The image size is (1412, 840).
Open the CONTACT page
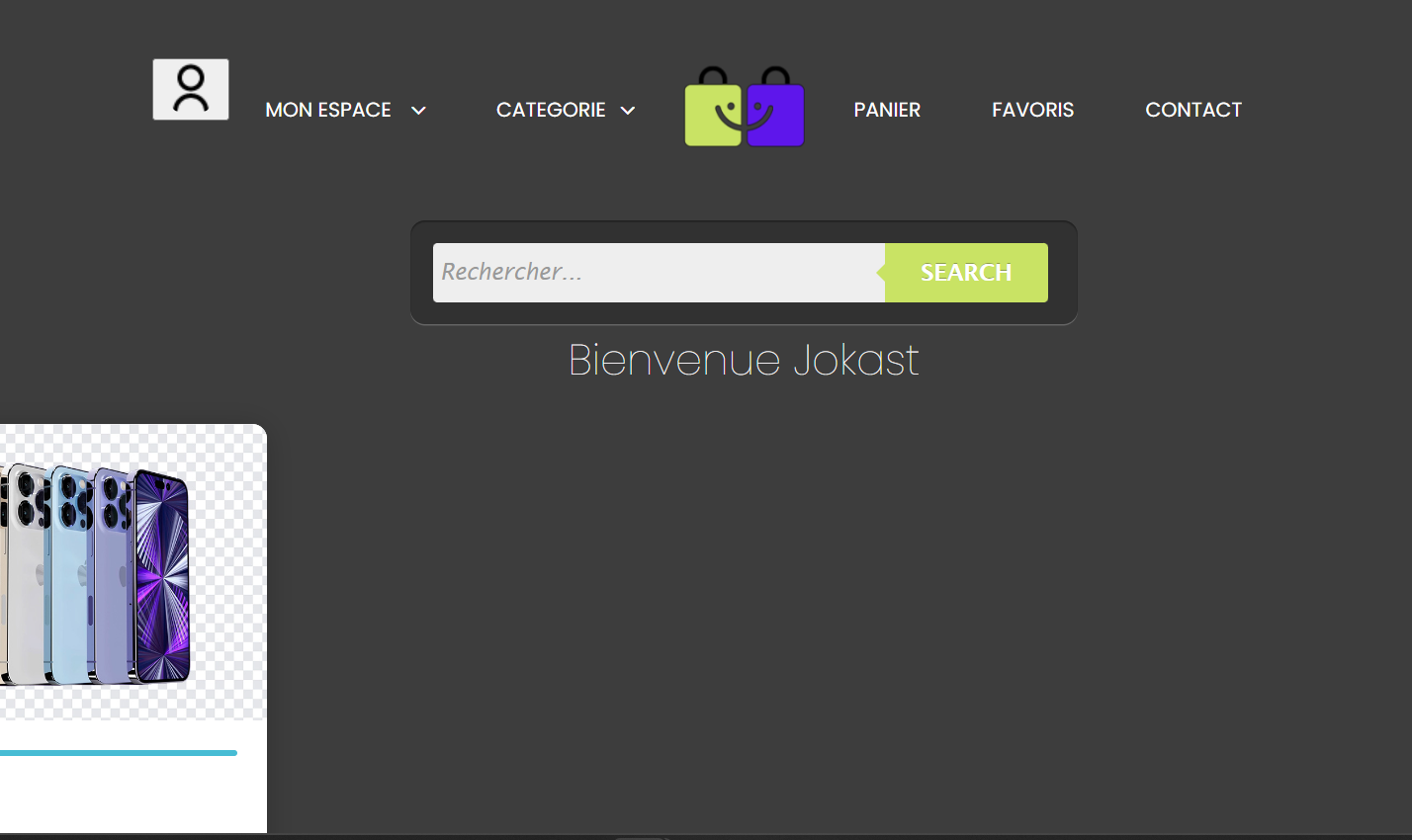(1193, 110)
